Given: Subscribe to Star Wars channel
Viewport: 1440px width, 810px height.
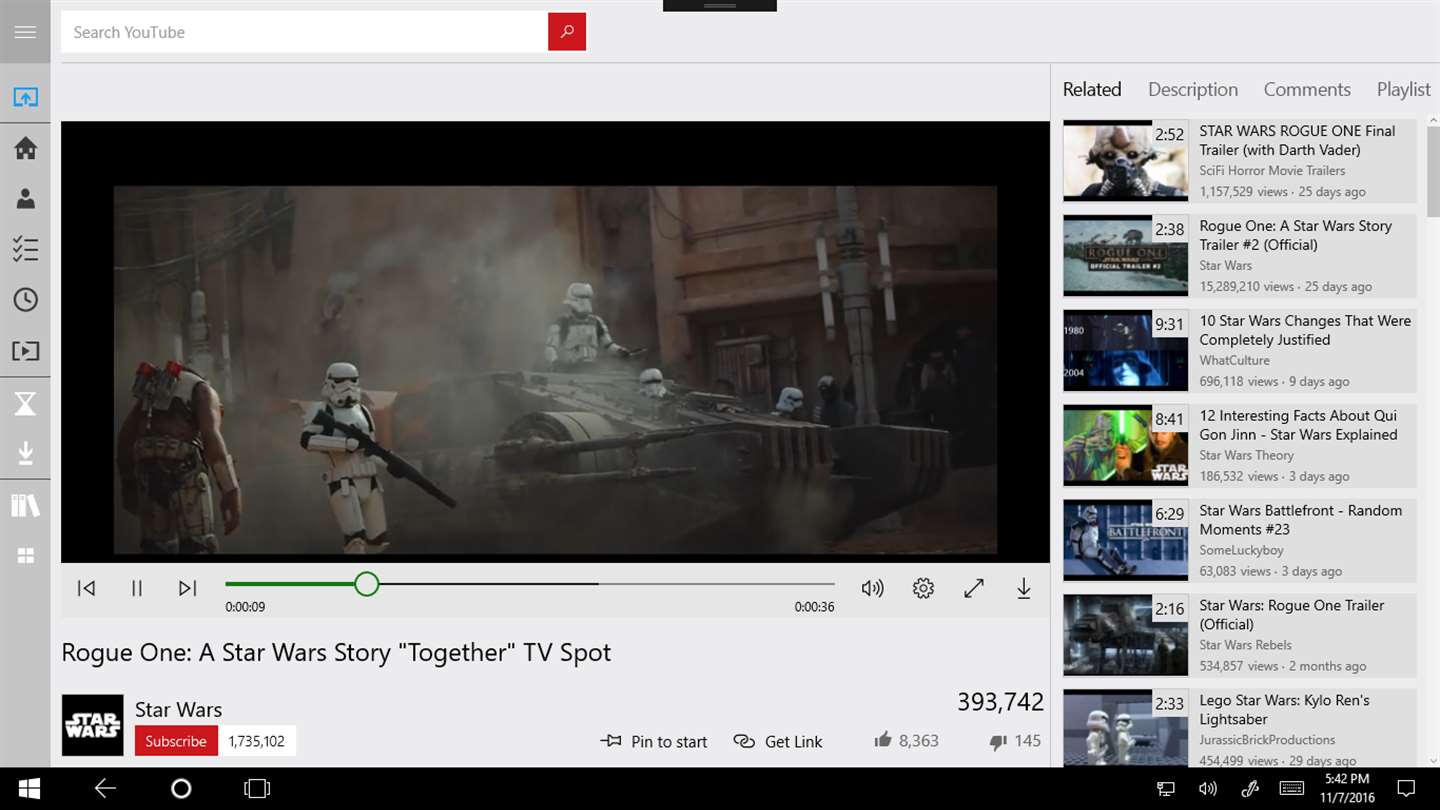Looking at the screenshot, I should pos(176,741).
